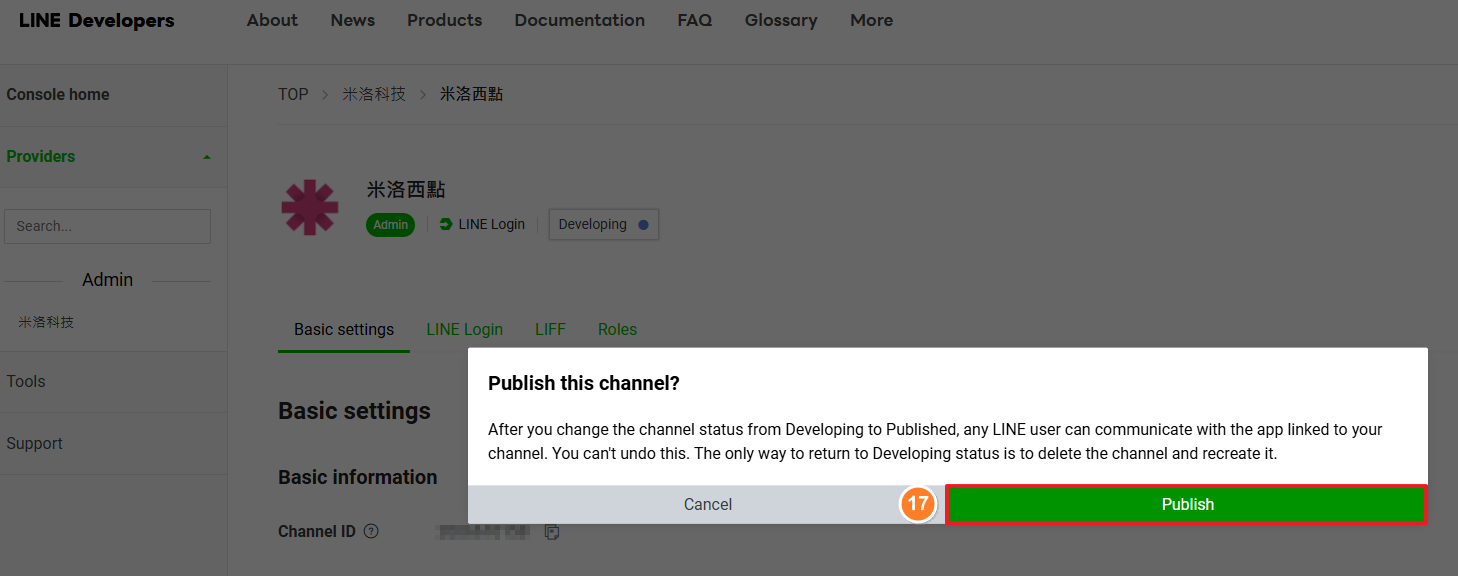
Task: Open the More menu in header
Action: [x=871, y=20]
